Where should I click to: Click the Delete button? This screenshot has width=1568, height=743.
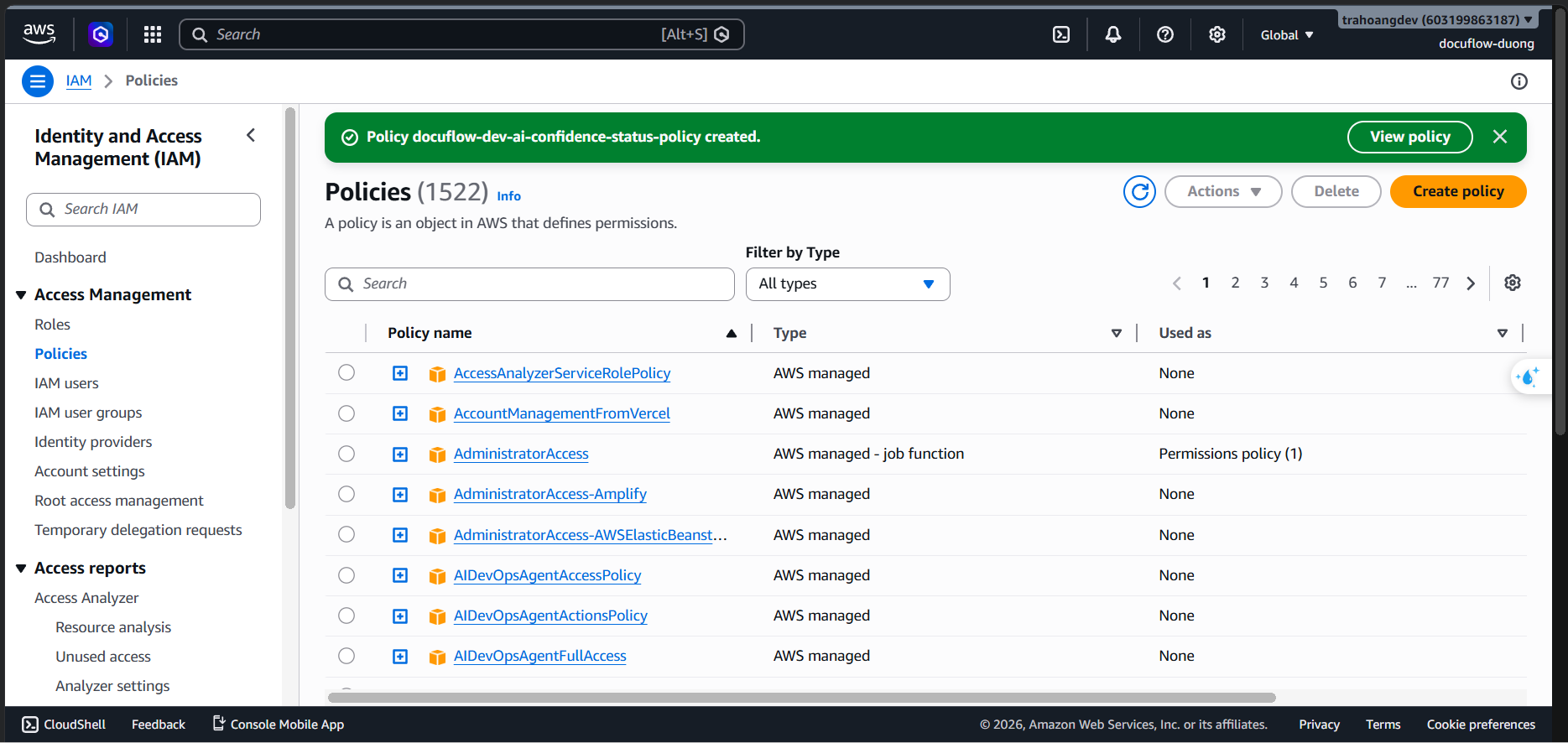1336,191
